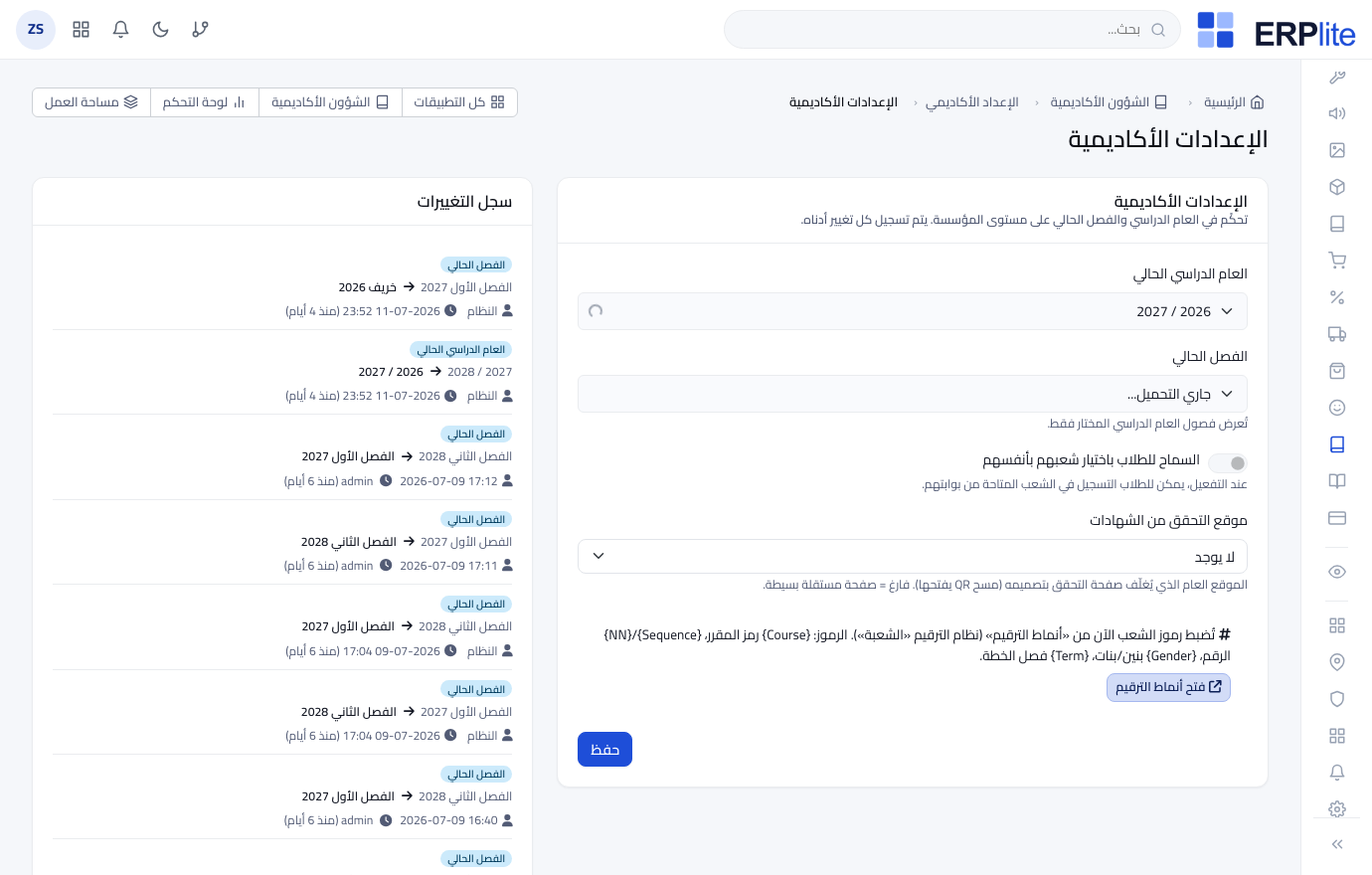The width and height of the screenshot is (1372, 875).
Task: Open the shopping bag sidebar icon
Action: point(1337,371)
